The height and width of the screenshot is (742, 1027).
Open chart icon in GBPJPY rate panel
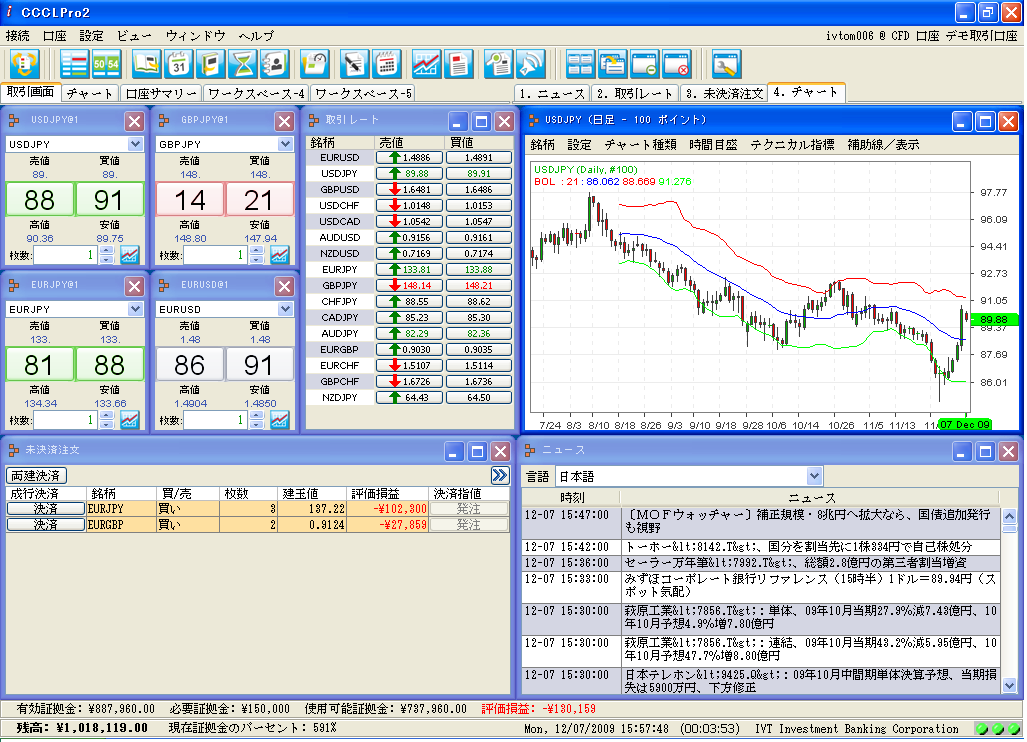[280, 255]
